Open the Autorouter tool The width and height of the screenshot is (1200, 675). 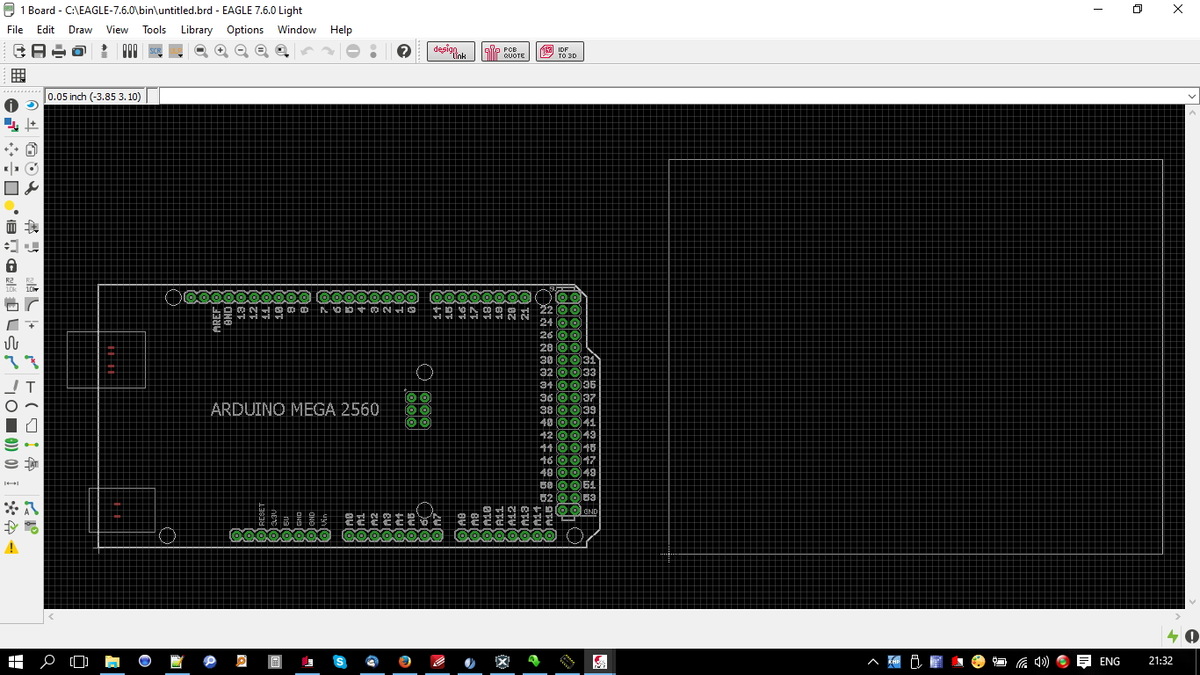31,509
